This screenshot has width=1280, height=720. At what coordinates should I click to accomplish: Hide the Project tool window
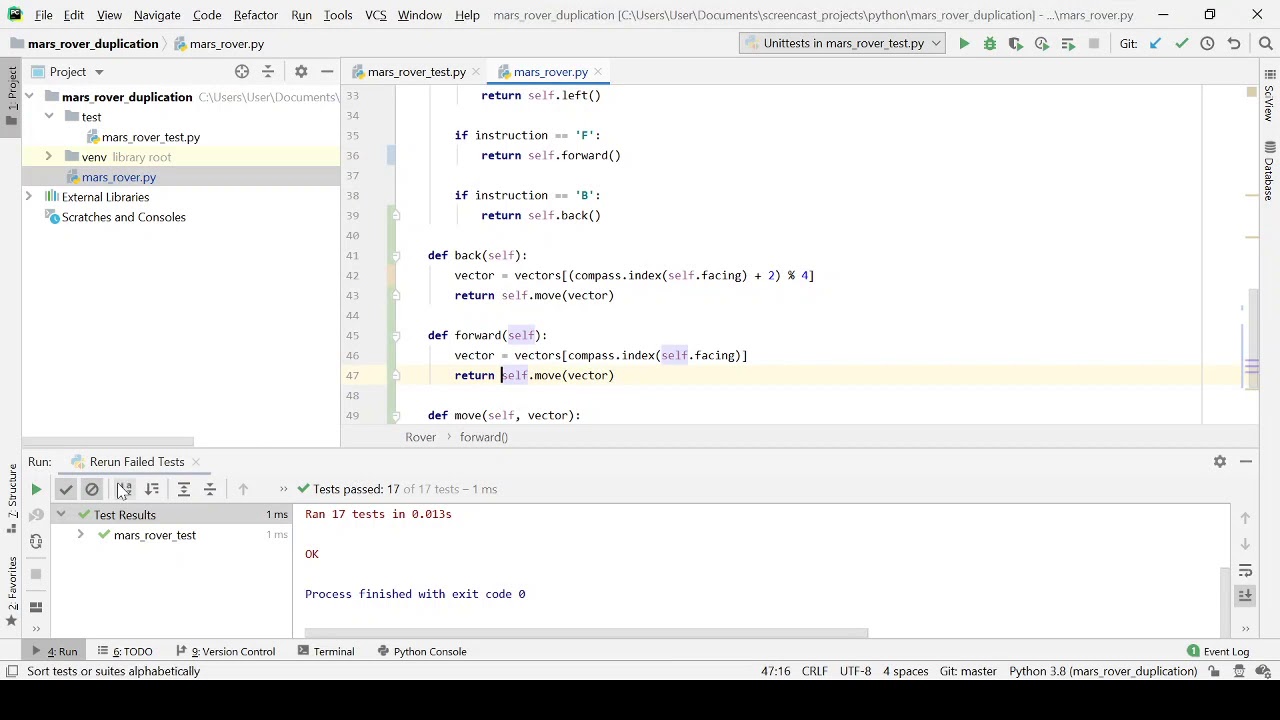327,72
